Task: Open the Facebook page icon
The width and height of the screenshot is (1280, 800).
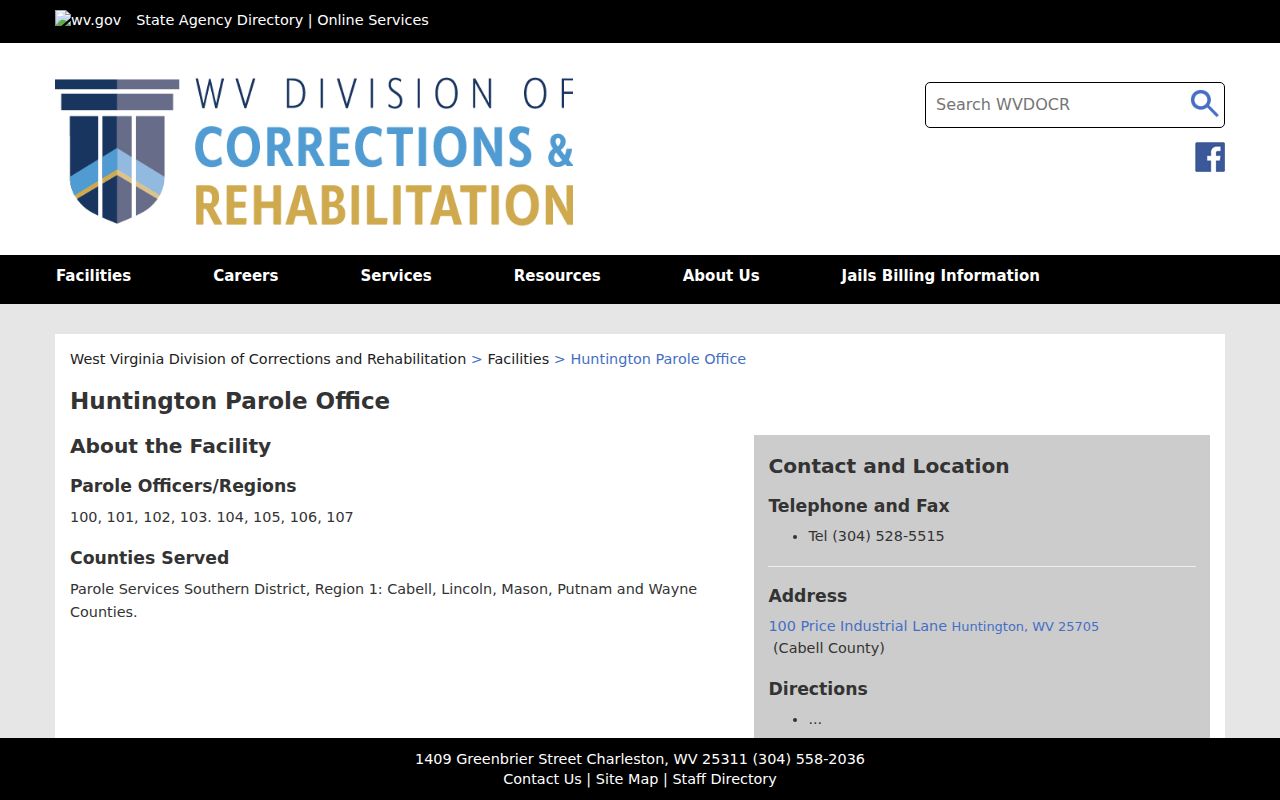Action: [x=1210, y=157]
